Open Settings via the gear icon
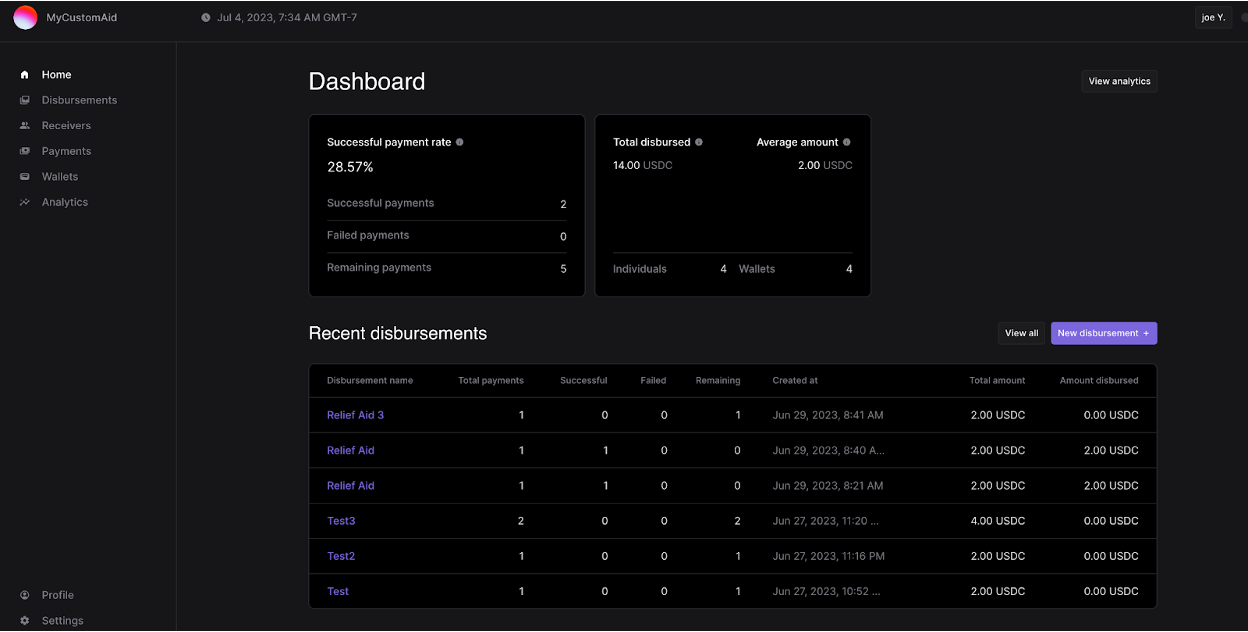 (22, 620)
